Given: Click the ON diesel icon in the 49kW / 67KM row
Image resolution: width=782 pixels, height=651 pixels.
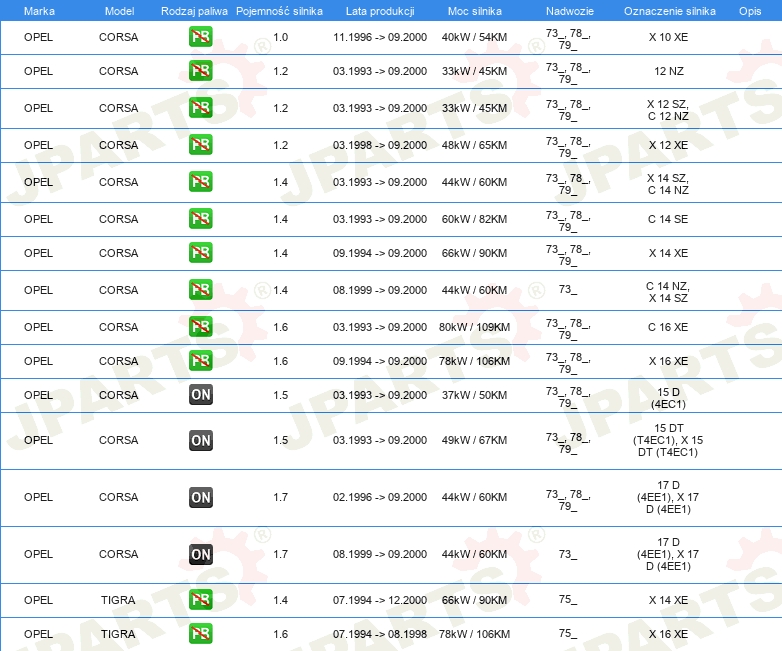Looking at the screenshot, I should [200, 440].
